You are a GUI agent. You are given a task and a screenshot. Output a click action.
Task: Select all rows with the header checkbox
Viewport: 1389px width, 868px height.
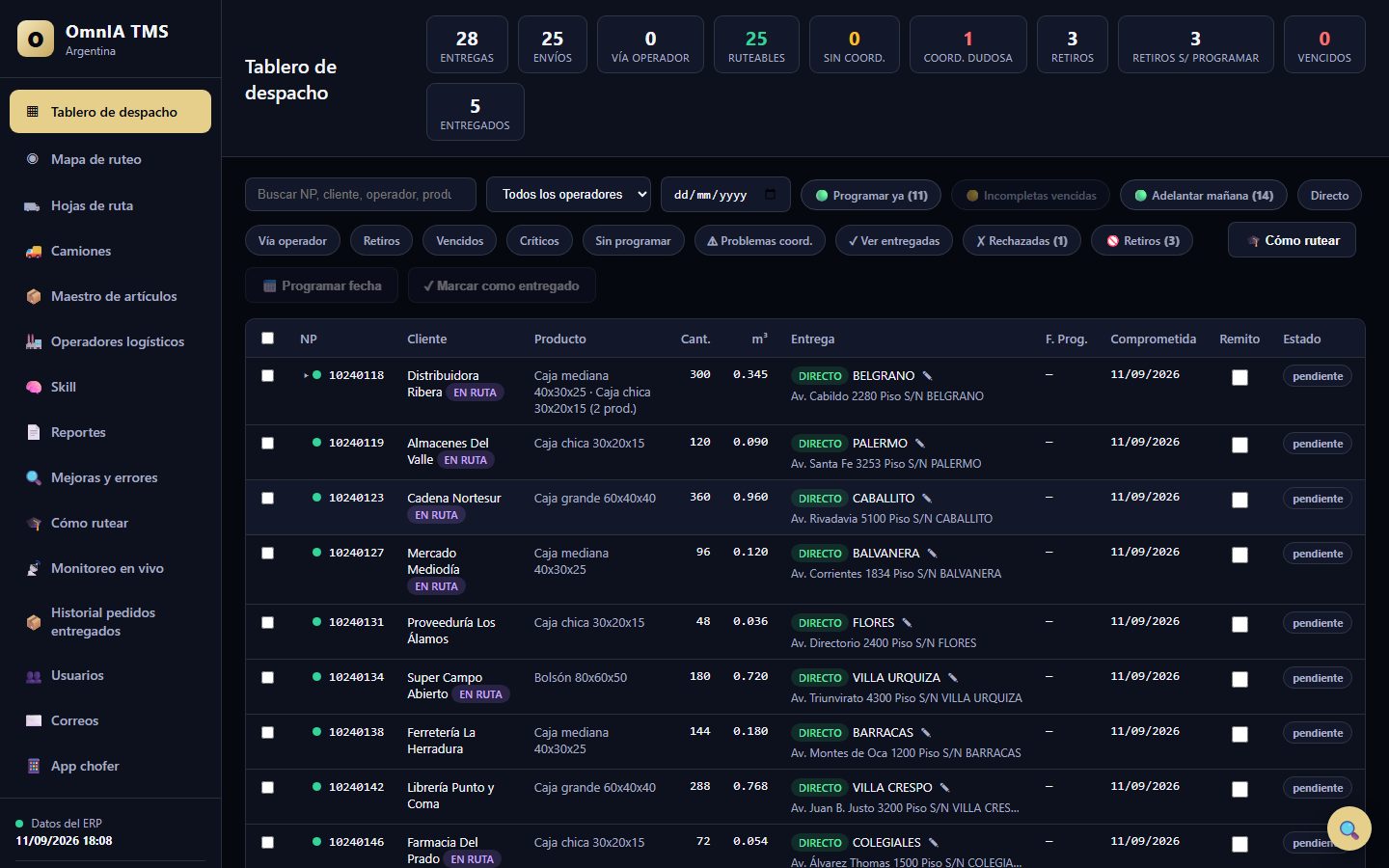268,339
